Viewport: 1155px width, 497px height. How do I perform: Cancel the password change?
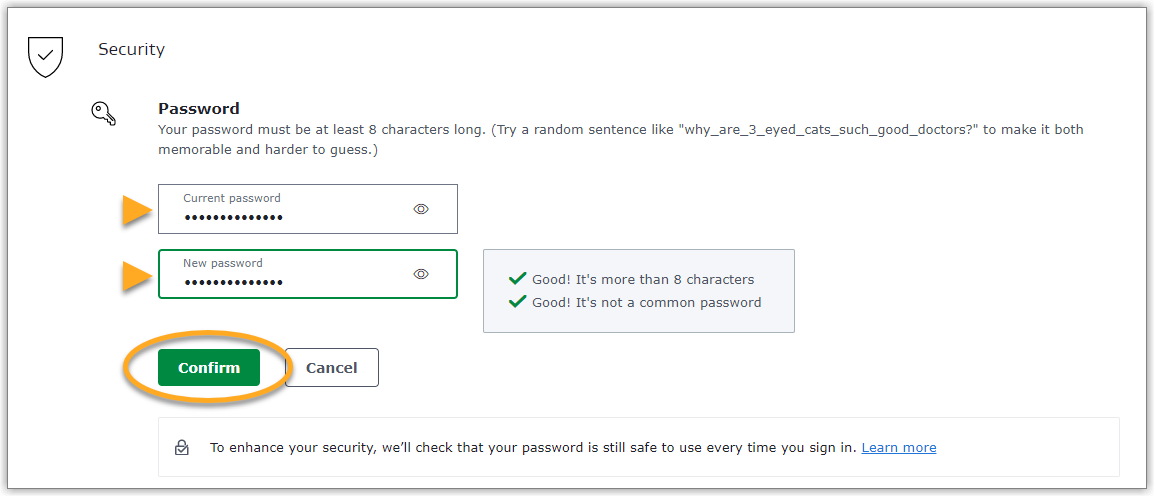point(331,367)
